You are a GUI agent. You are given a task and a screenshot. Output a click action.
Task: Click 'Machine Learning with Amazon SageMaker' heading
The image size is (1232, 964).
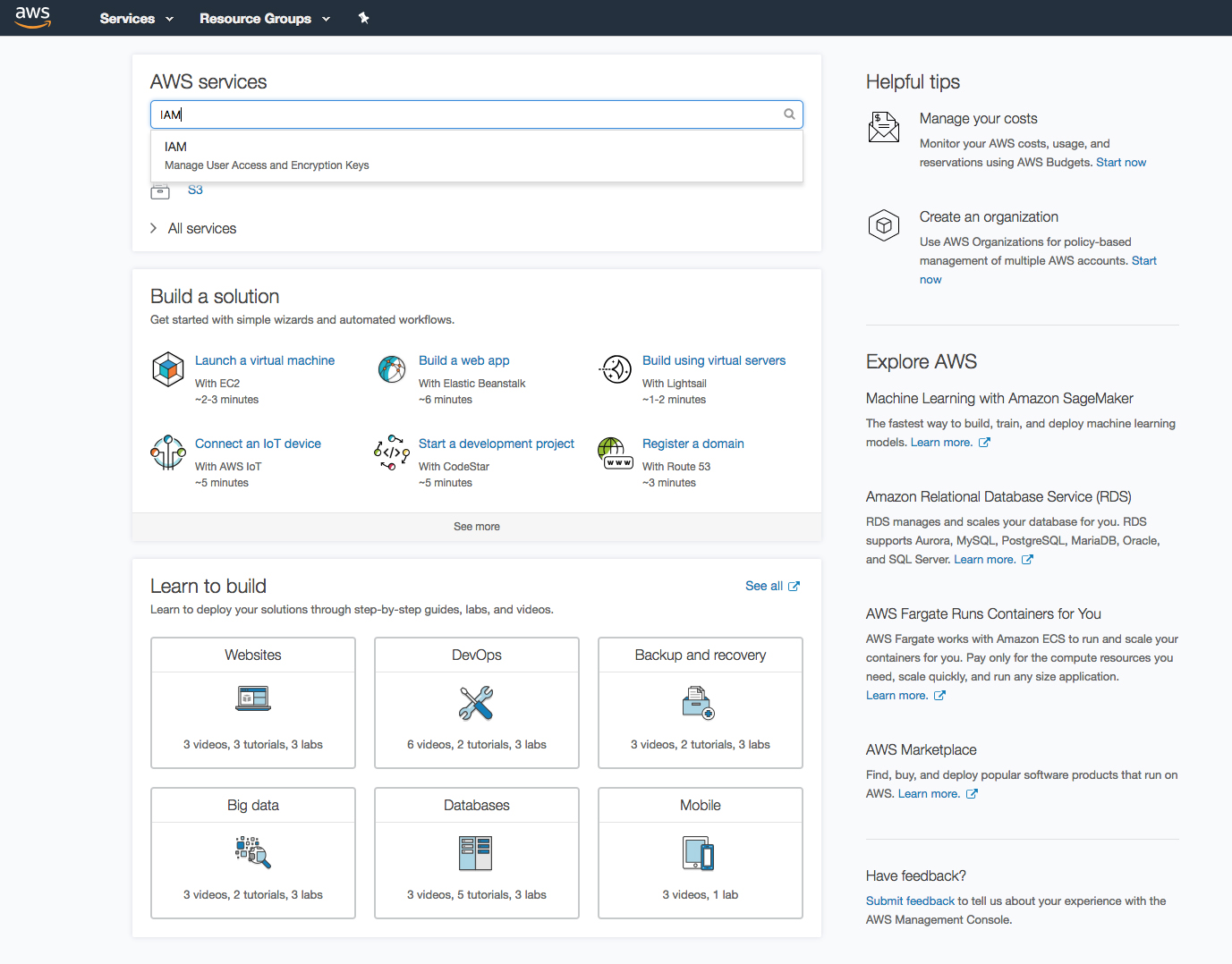click(x=999, y=398)
